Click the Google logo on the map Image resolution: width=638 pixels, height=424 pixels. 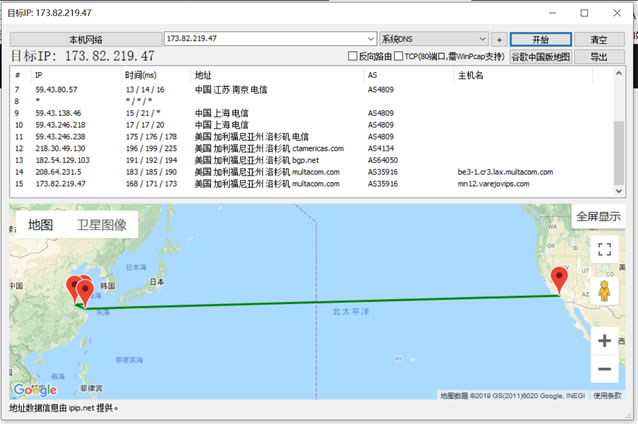tap(34, 389)
